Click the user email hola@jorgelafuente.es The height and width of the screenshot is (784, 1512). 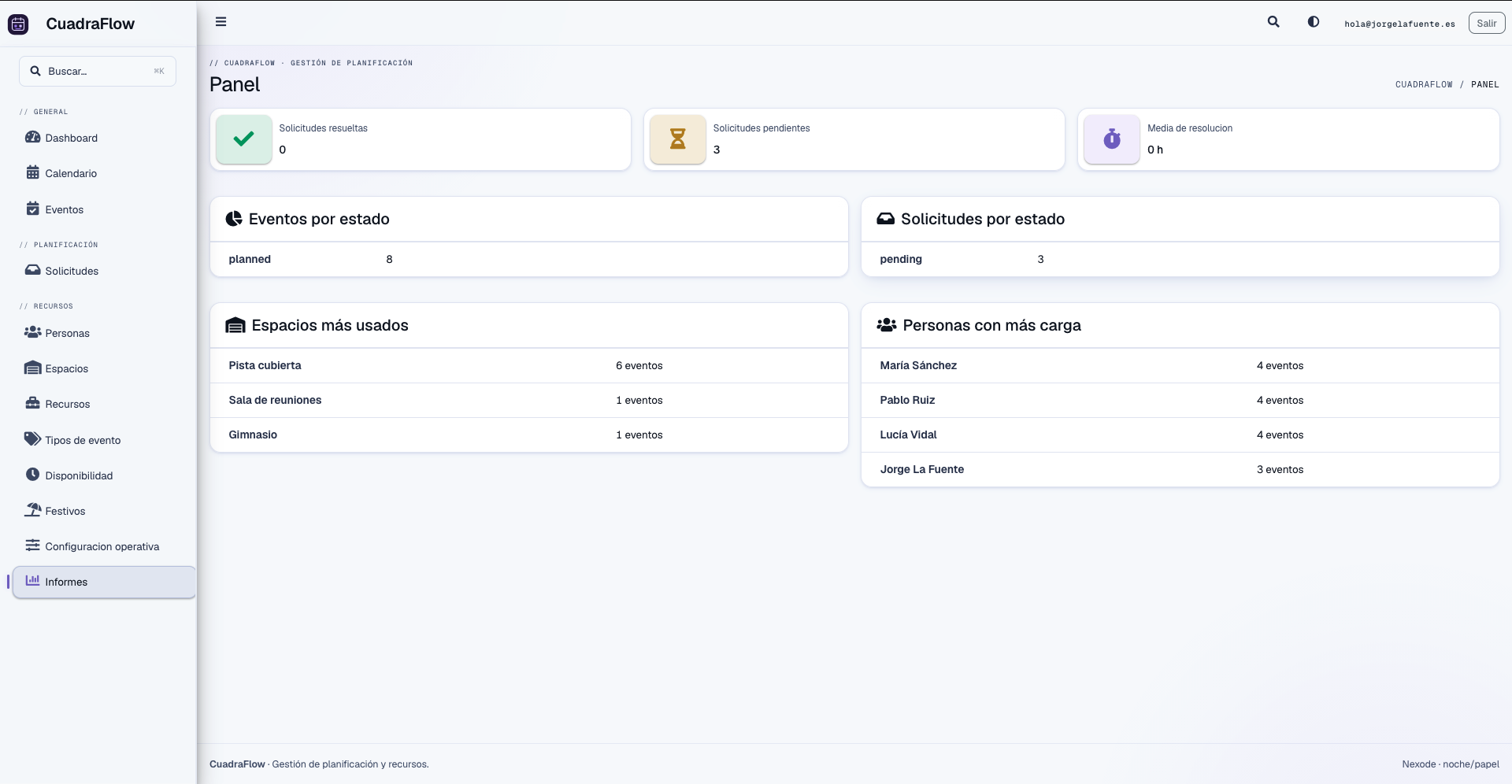coord(1399,24)
